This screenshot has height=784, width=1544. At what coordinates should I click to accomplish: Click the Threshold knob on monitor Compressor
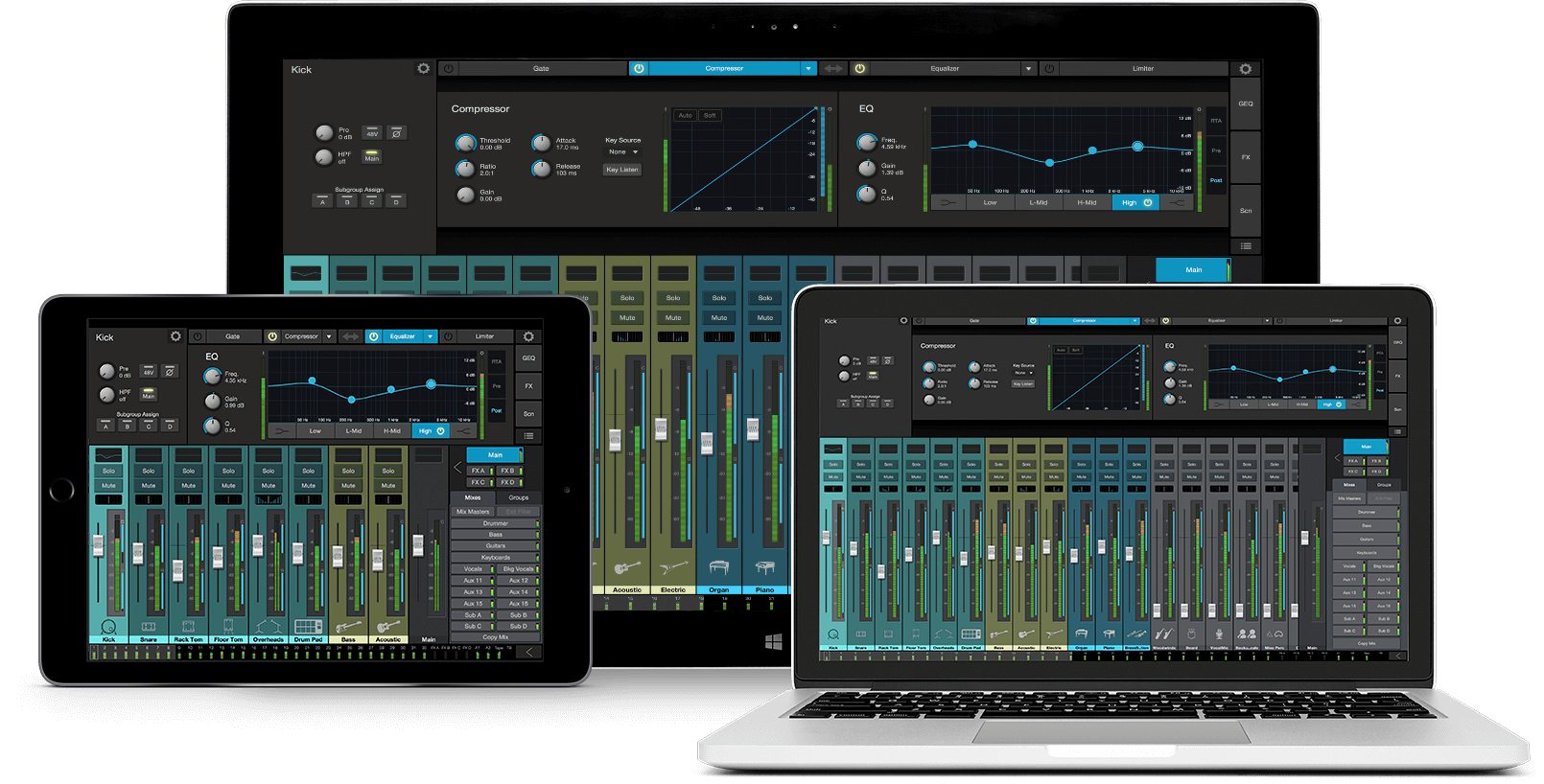[x=465, y=143]
